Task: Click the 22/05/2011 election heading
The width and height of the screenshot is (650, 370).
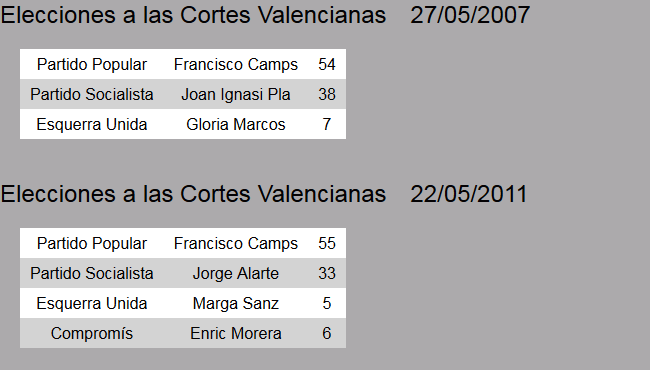Action: 264,194
